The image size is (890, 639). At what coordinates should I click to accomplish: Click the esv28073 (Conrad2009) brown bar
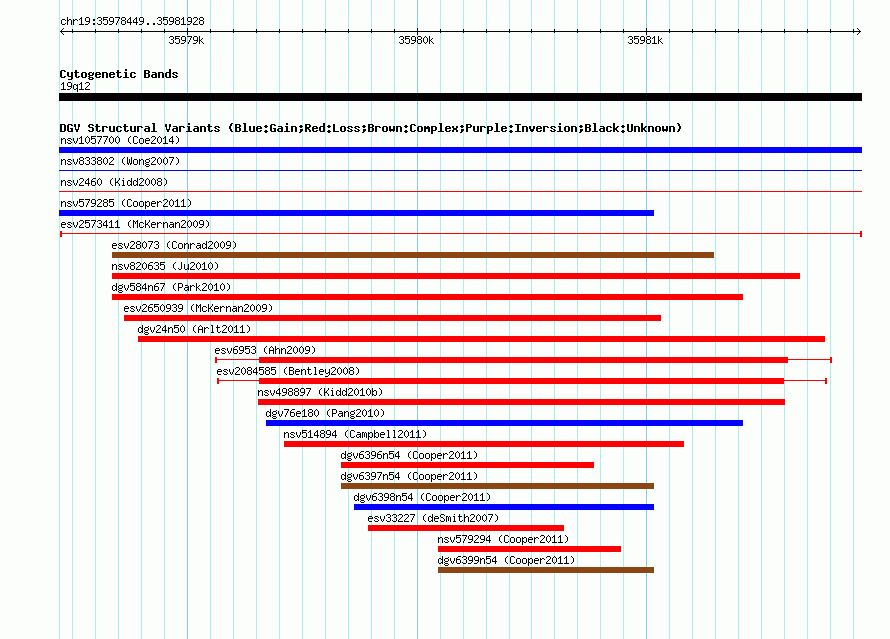coord(413,255)
